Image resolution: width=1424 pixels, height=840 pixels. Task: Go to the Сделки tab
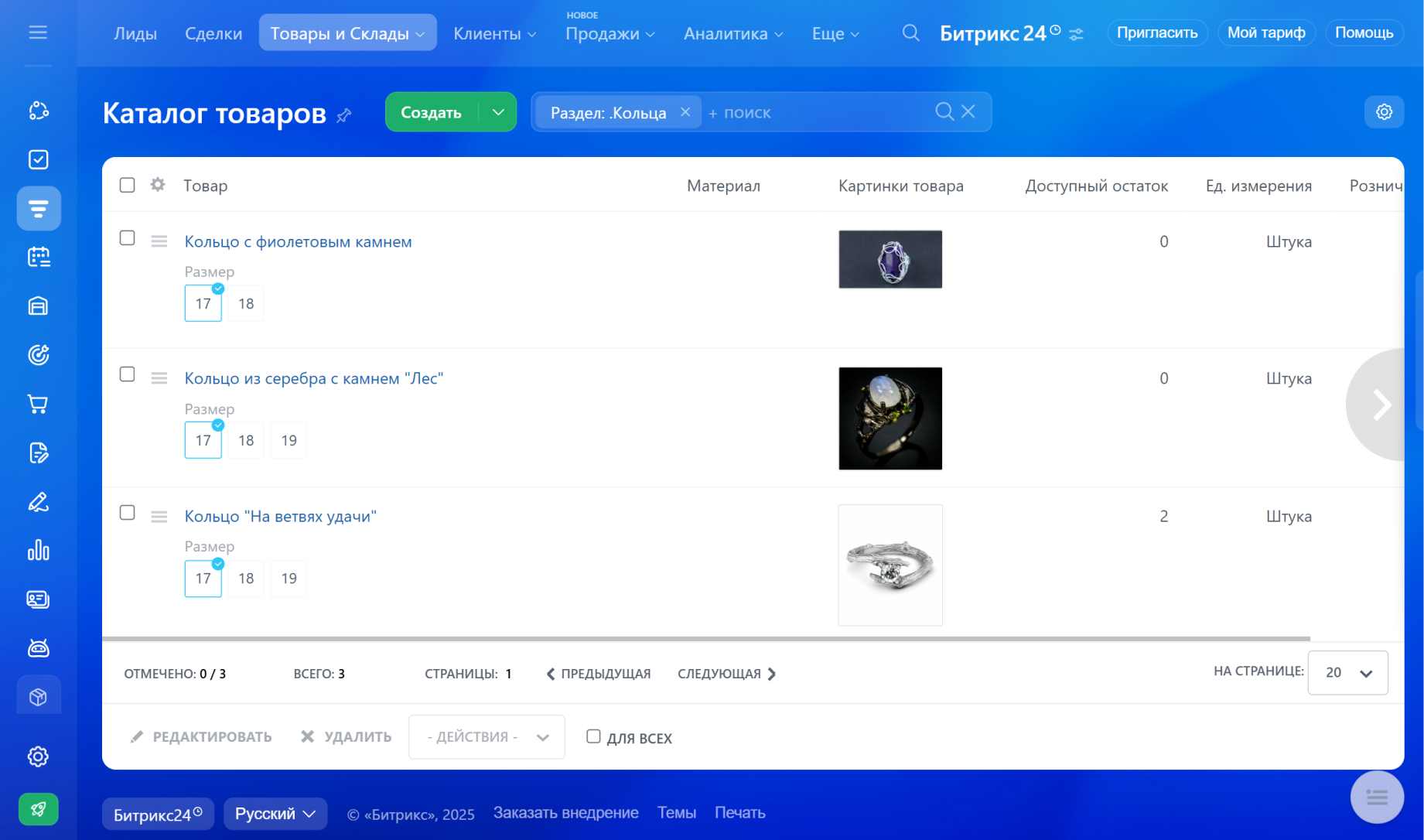pyautogui.click(x=213, y=33)
